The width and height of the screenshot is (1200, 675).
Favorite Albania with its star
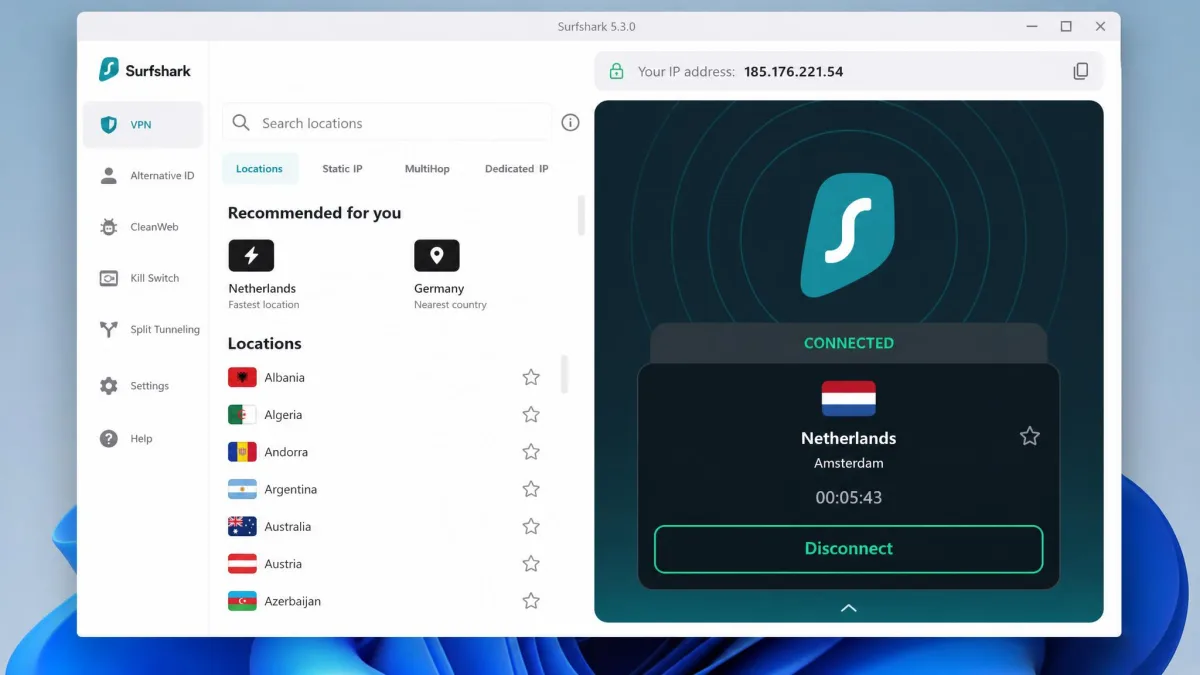point(531,377)
